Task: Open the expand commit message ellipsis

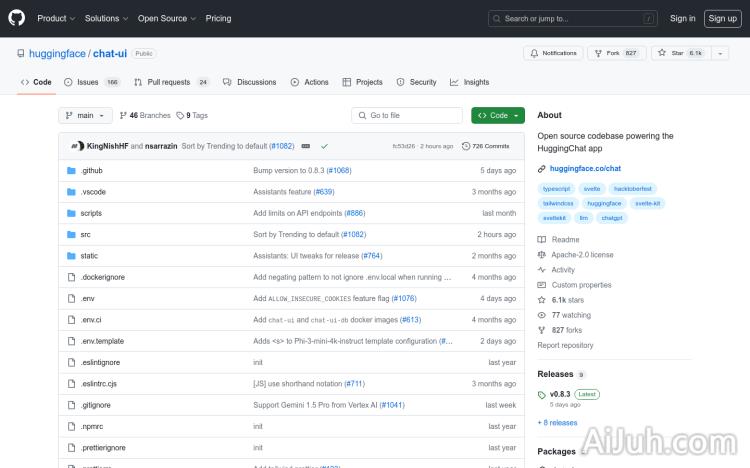Action: 305,146
